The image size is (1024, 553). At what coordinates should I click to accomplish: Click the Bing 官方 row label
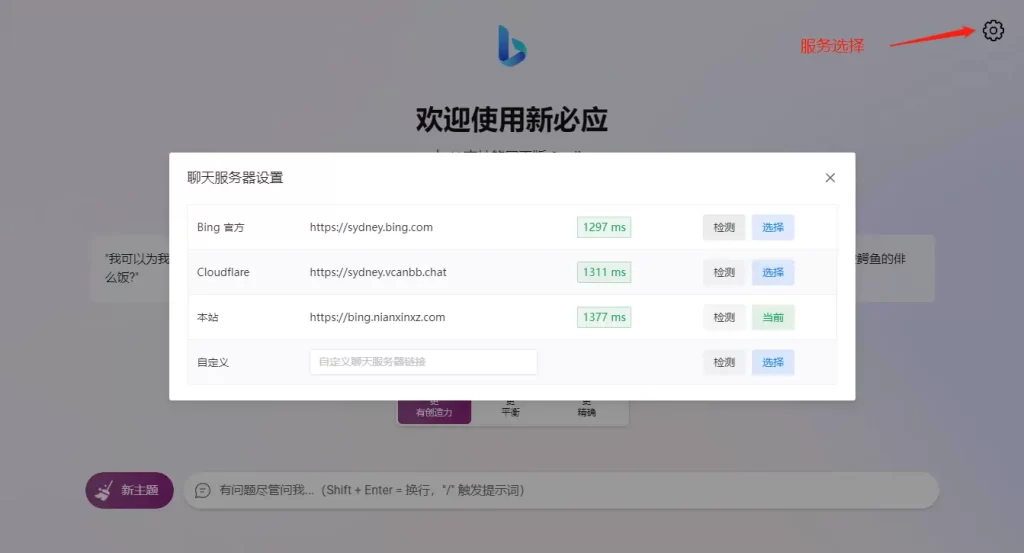(x=221, y=227)
